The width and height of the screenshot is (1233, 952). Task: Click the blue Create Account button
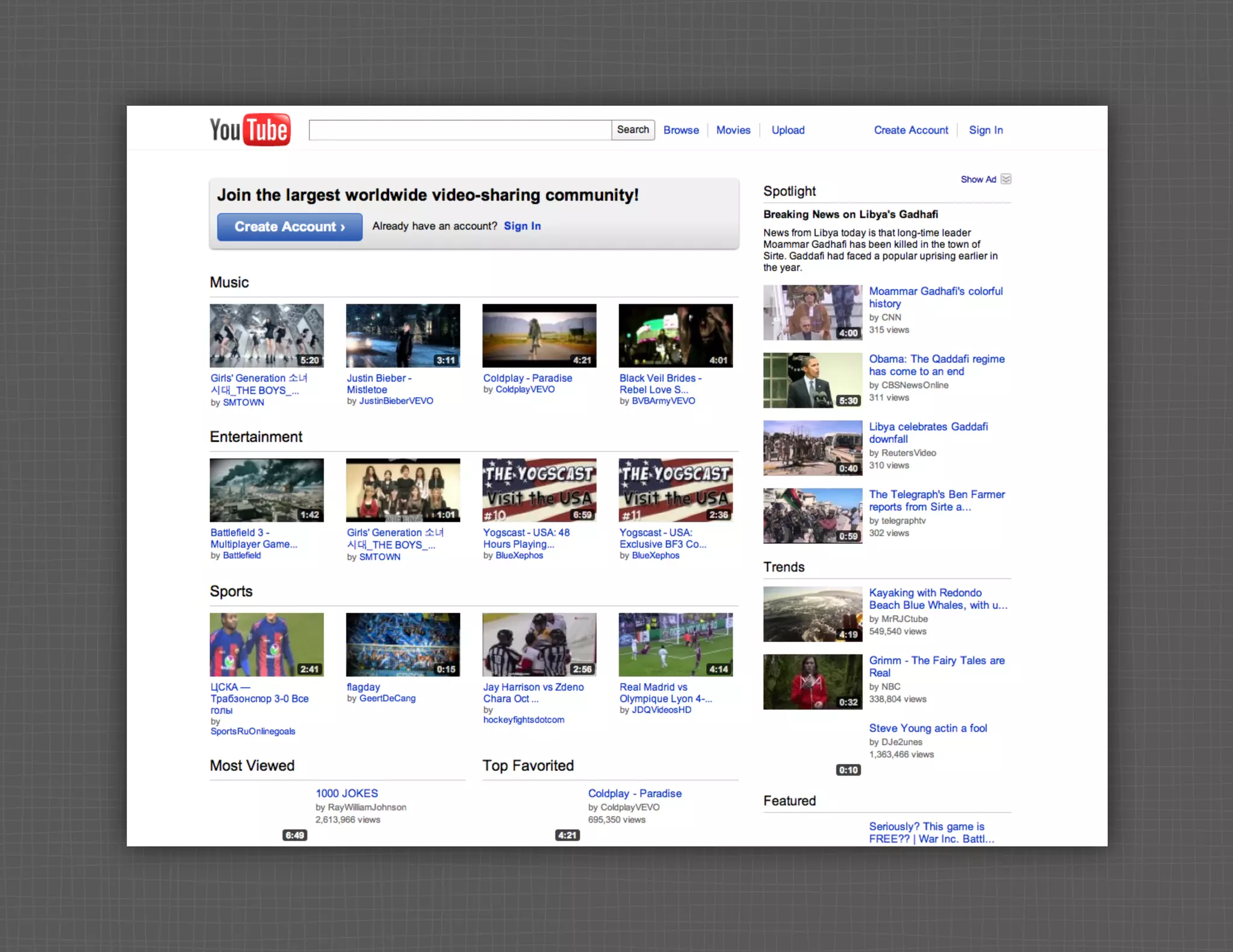click(x=290, y=227)
